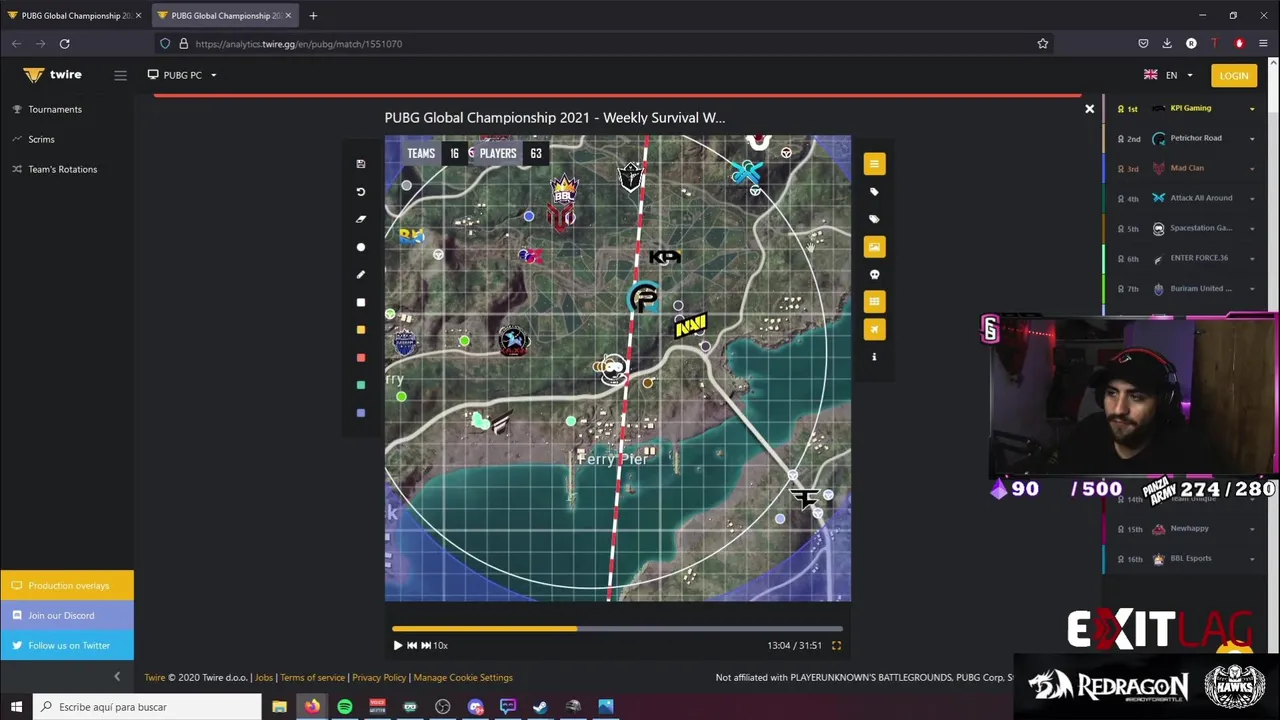Viewport: 1280px width, 720px height.
Task: Pick the red drawing color
Action: pos(361,357)
